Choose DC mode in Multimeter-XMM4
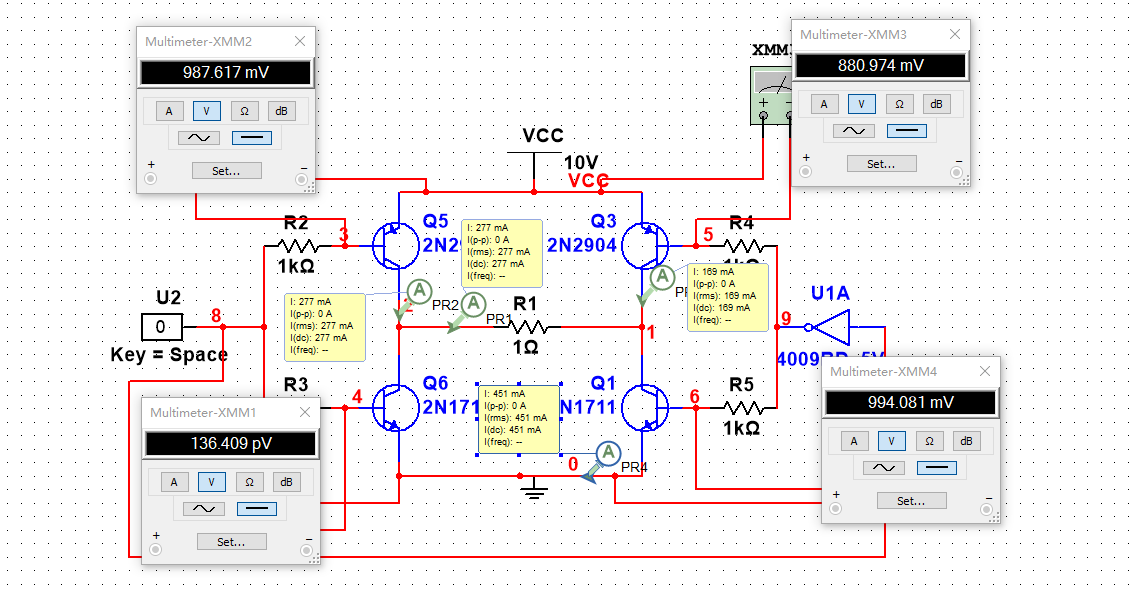1130x594 pixels. coord(937,468)
